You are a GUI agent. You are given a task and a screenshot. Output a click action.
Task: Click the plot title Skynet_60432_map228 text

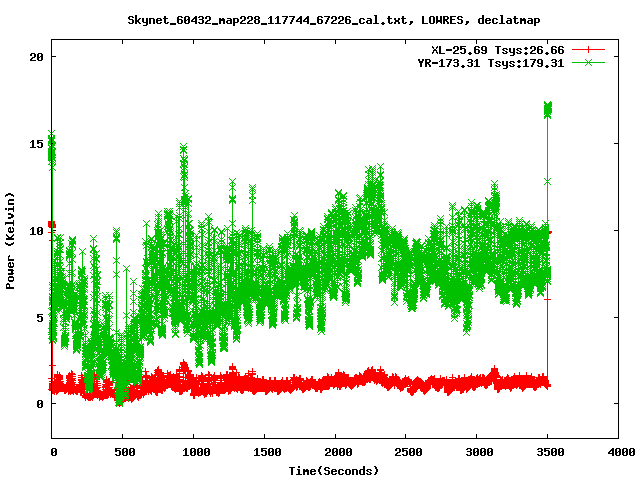[x=333, y=20]
